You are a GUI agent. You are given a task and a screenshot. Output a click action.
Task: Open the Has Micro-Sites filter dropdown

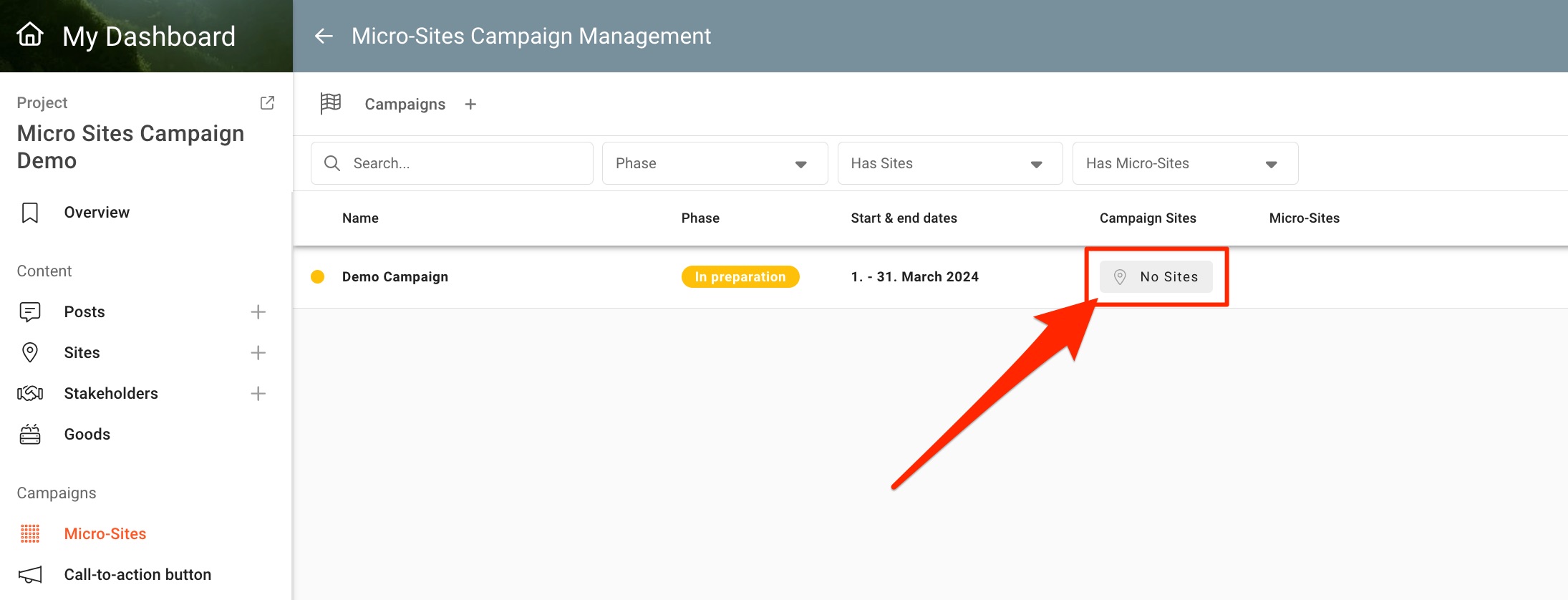1184,163
